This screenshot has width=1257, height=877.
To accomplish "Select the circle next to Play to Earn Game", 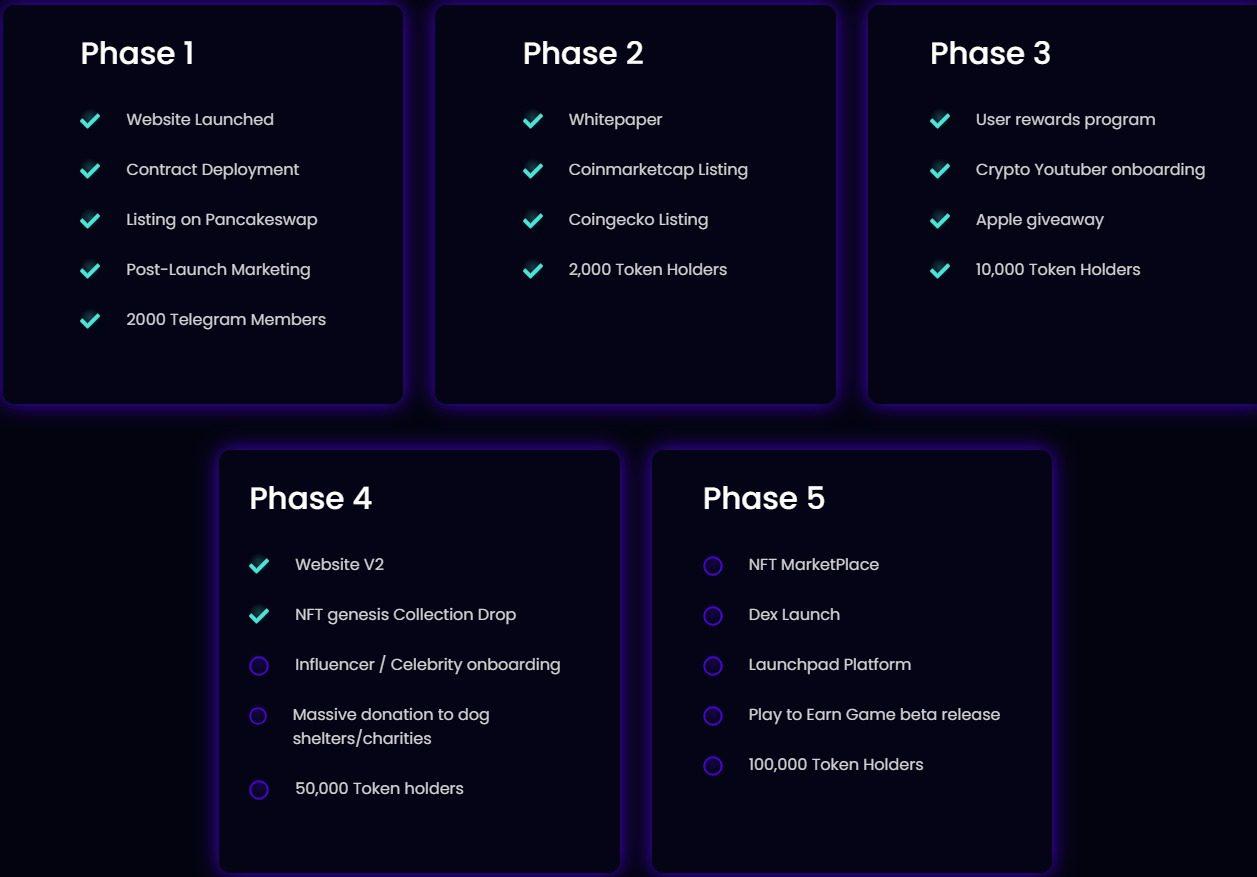I will pyautogui.click(x=713, y=716).
